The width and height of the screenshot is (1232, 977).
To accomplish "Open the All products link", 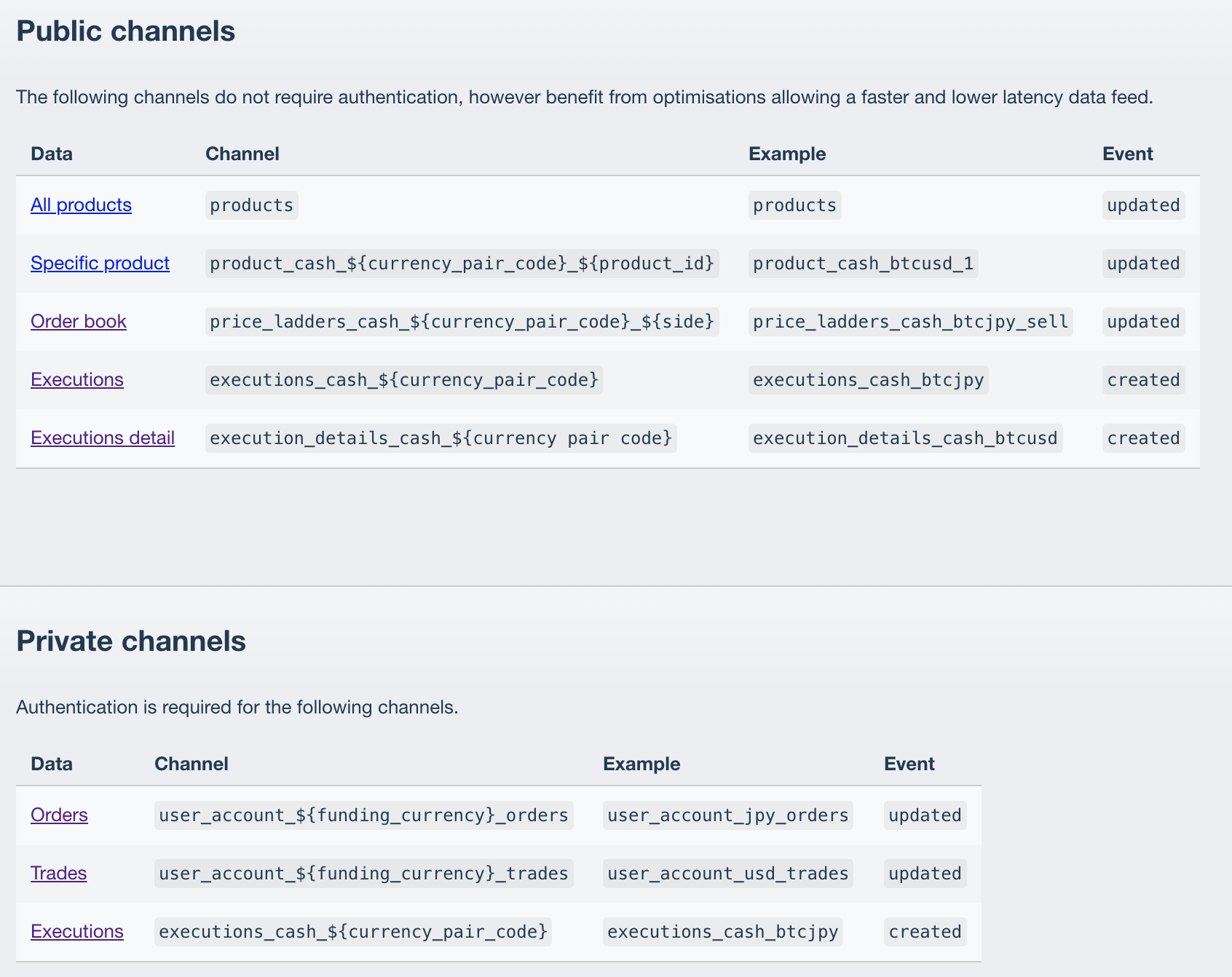I will (x=81, y=205).
